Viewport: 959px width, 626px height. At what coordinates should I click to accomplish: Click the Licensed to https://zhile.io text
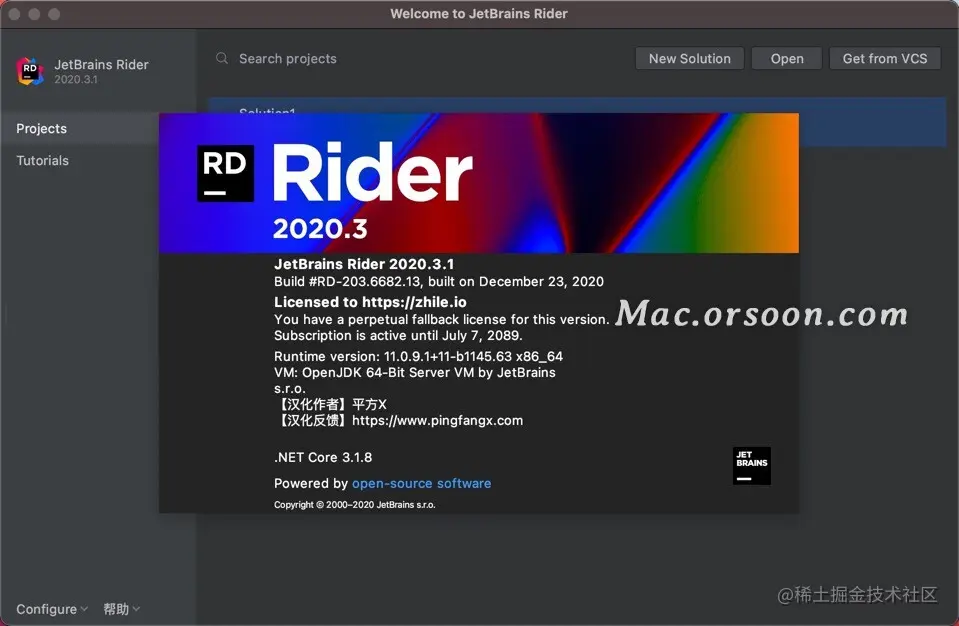(x=370, y=302)
